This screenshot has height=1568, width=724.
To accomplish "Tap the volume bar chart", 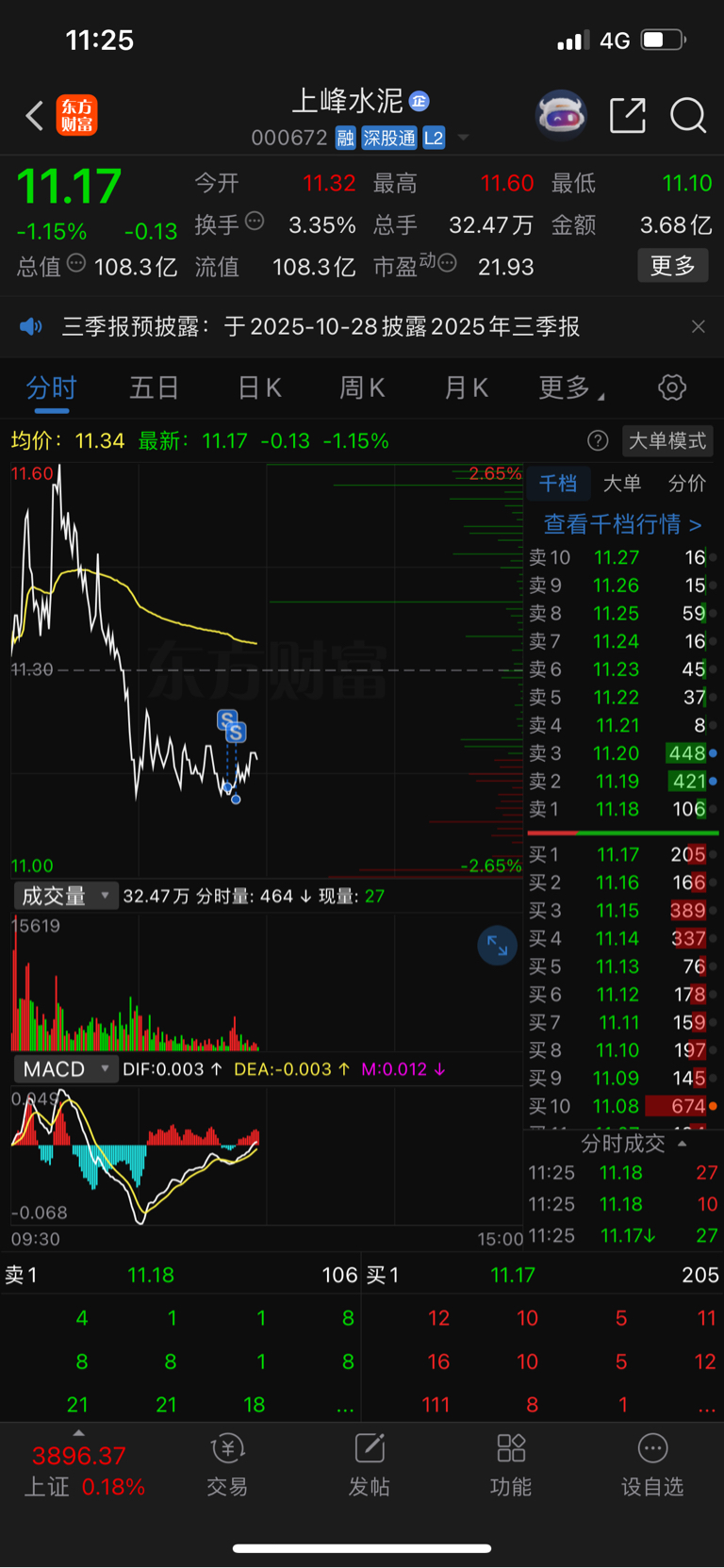I will pos(267,982).
